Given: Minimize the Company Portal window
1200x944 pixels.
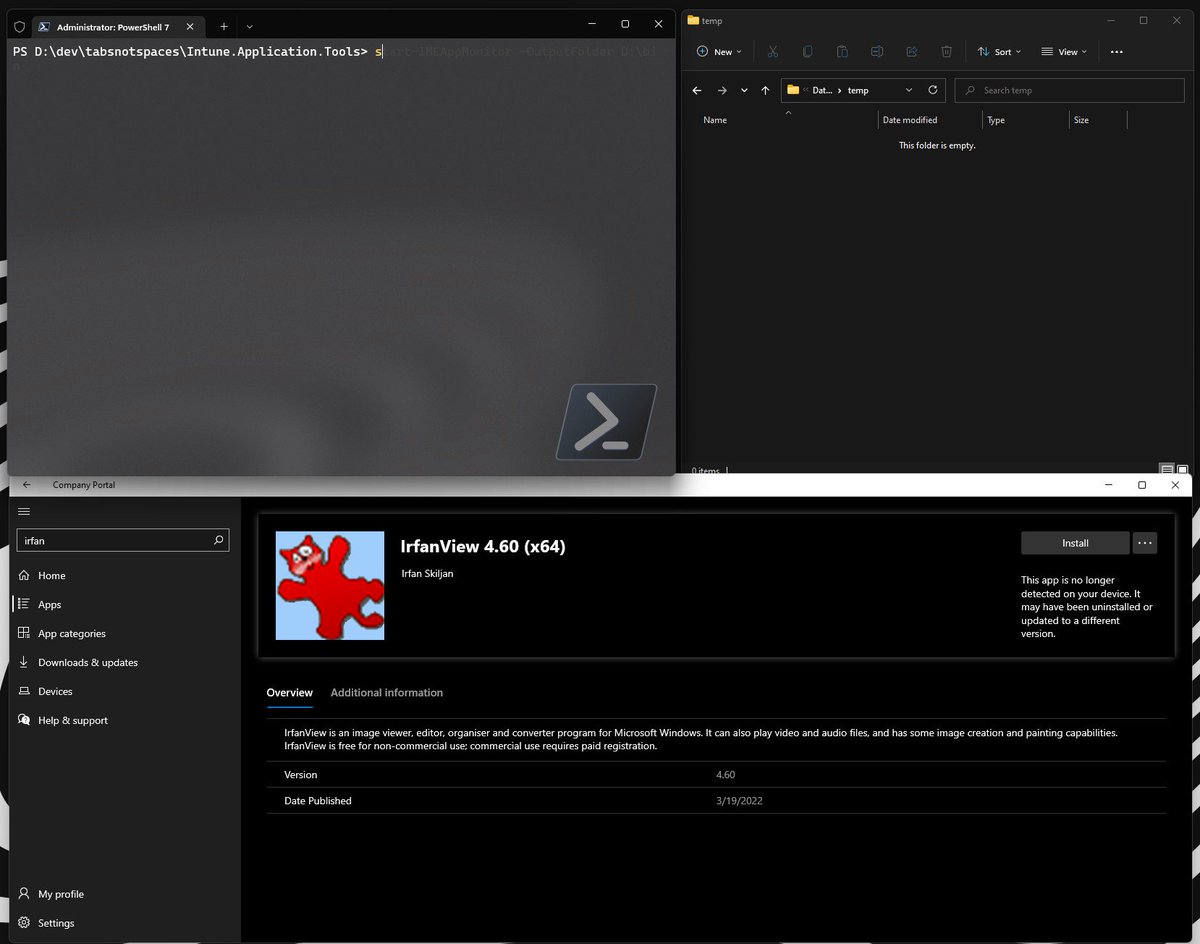Looking at the screenshot, I should [1109, 485].
